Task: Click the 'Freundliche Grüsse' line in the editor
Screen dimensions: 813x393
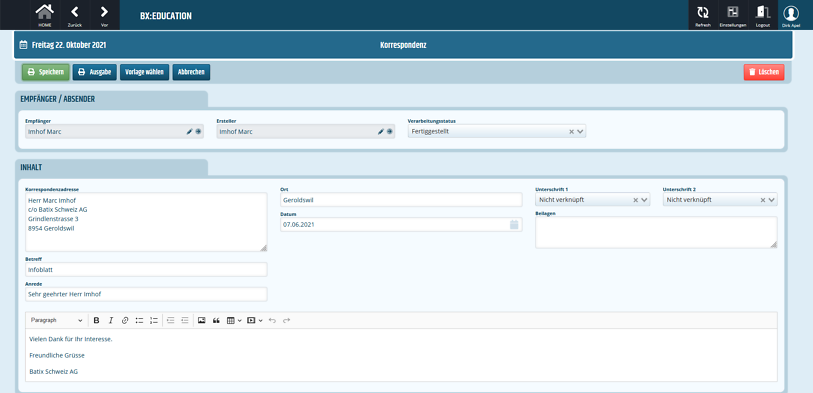Action: pyautogui.click(x=57, y=356)
